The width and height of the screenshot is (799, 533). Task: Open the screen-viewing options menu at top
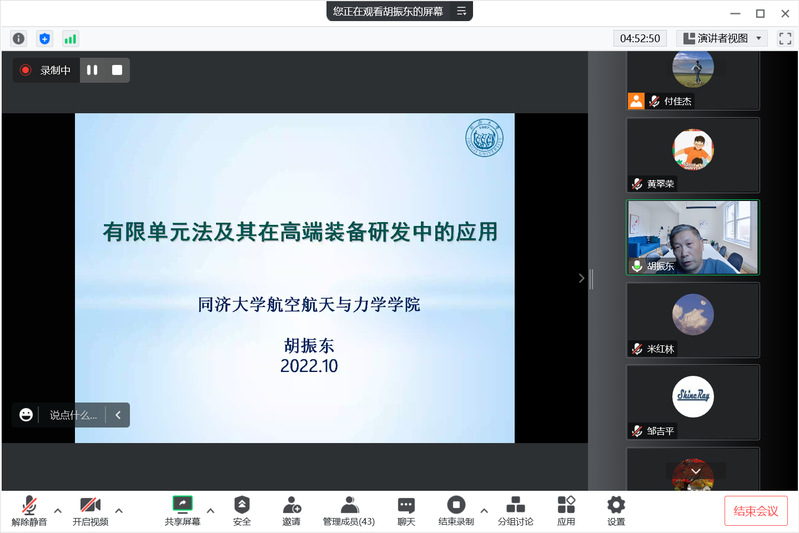461,11
